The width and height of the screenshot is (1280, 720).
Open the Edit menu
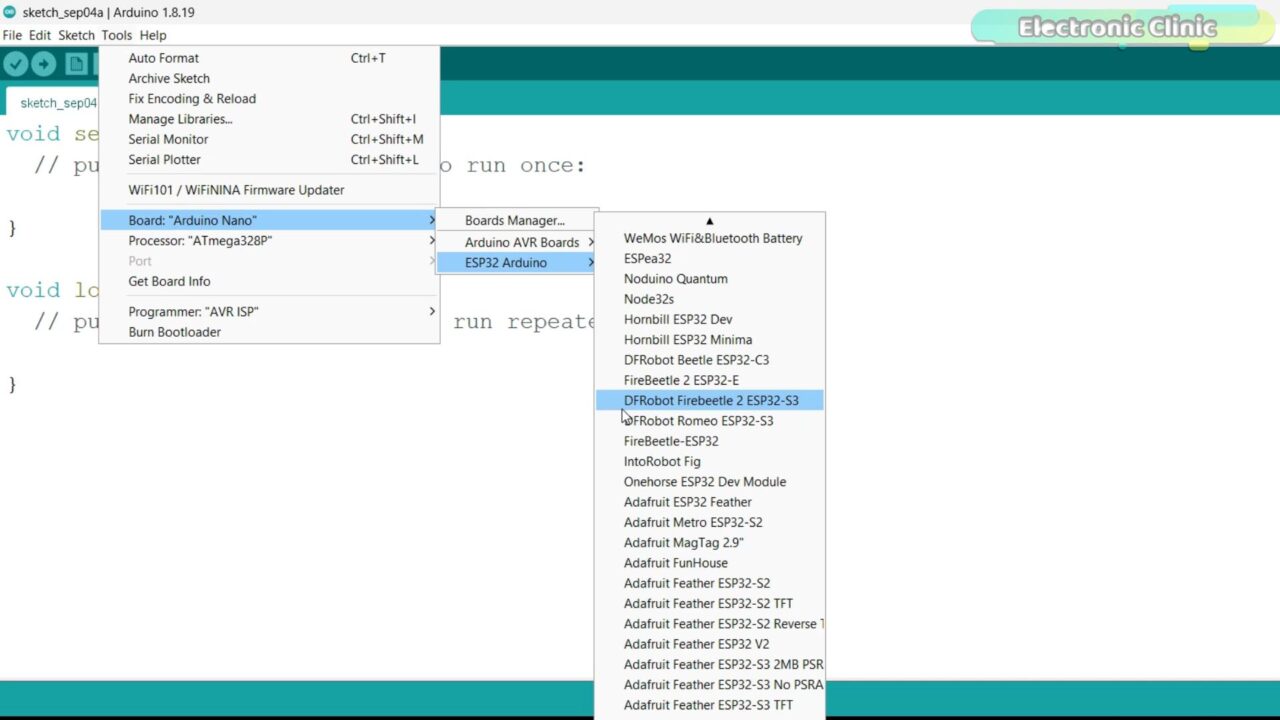tap(40, 35)
